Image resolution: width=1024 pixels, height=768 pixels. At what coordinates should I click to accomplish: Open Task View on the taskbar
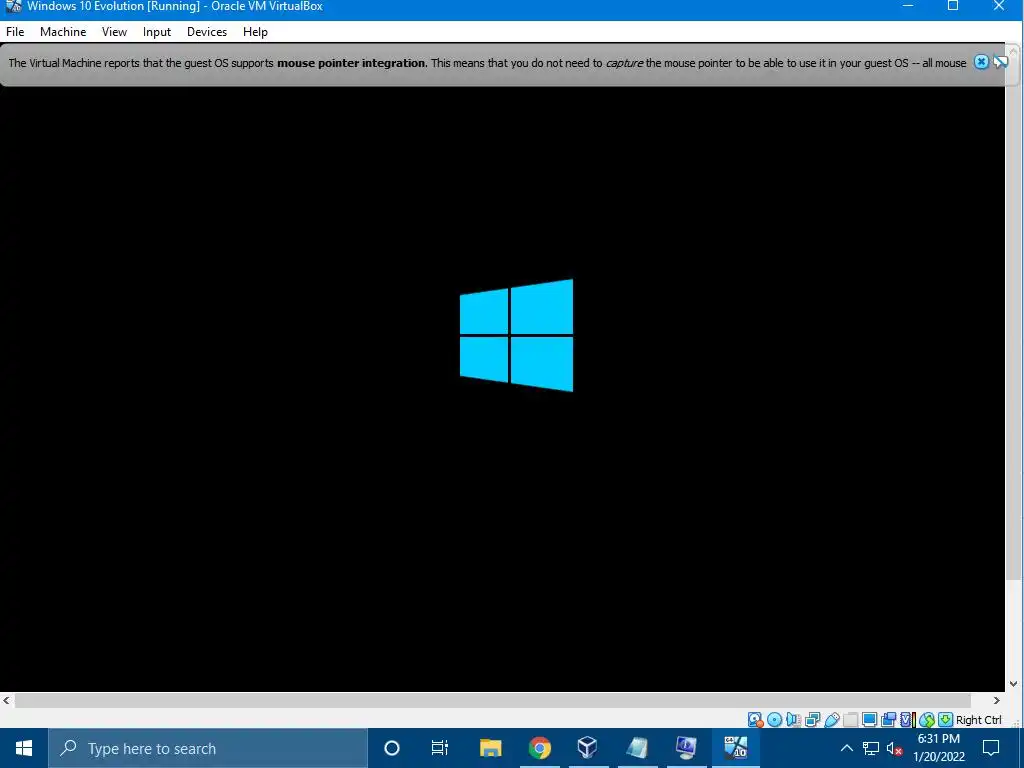point(440,748)
